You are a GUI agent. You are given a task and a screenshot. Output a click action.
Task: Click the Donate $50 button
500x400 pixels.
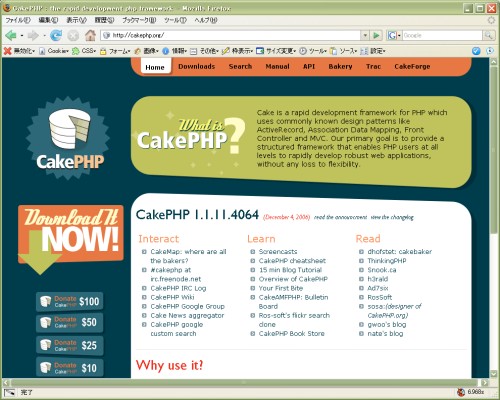69,322
